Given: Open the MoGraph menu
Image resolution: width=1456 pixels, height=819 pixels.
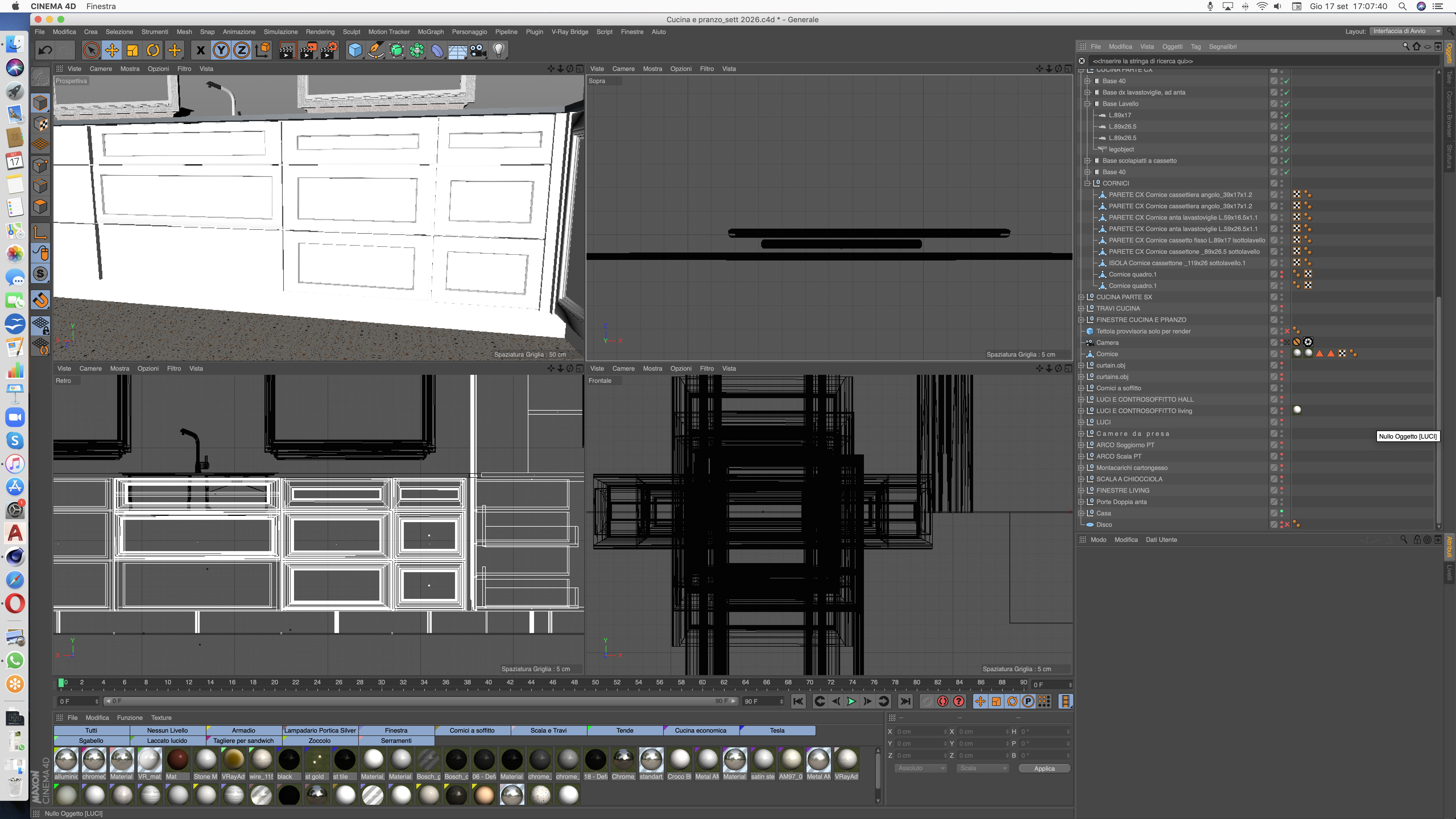Looking at the screenshot, I should [x=430, y=32].
